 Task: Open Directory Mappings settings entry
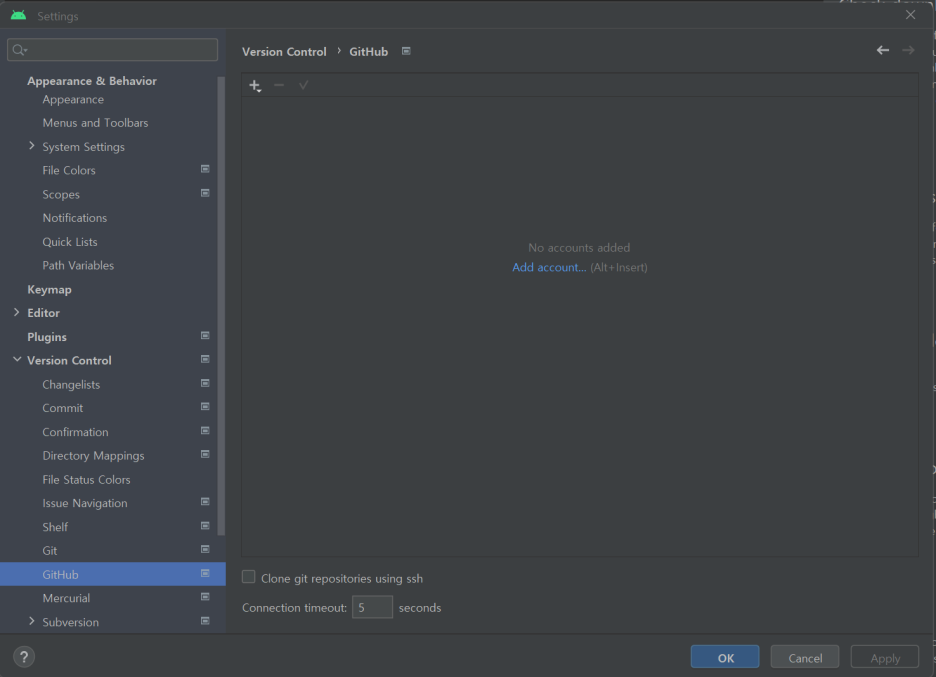click(93, 456)
